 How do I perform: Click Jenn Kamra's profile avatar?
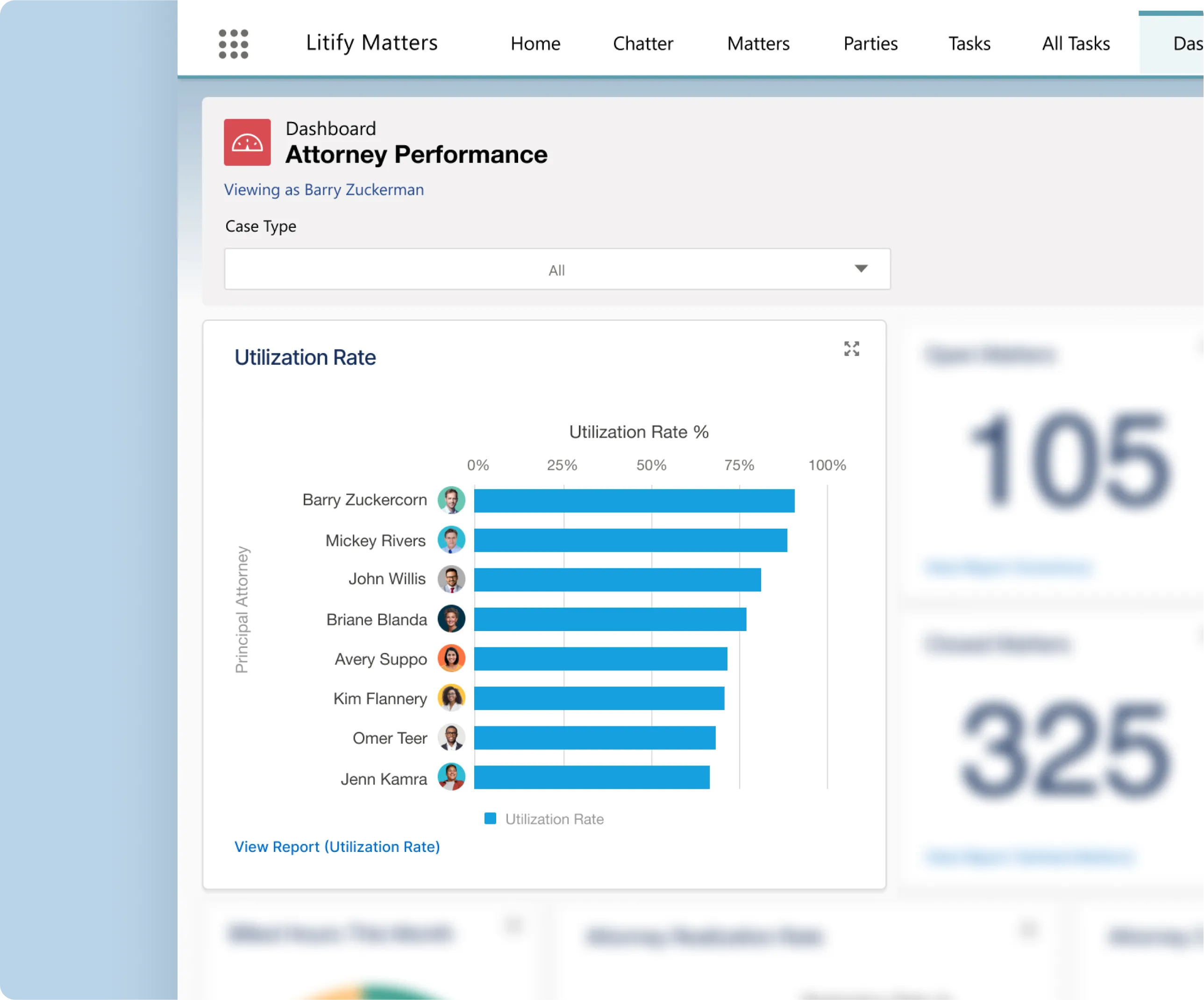point(452,778)
